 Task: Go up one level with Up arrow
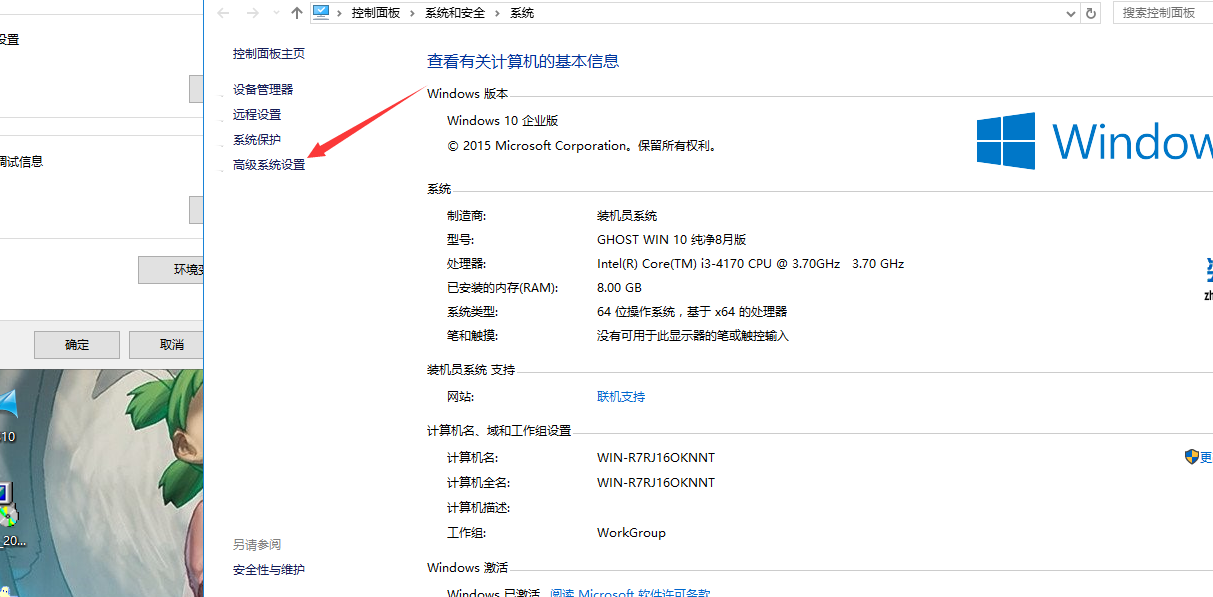pos(296,13)
